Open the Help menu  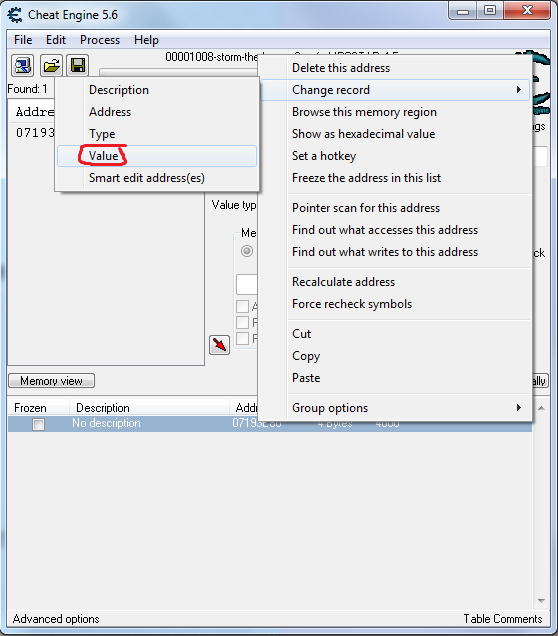[x=146, y=40]
